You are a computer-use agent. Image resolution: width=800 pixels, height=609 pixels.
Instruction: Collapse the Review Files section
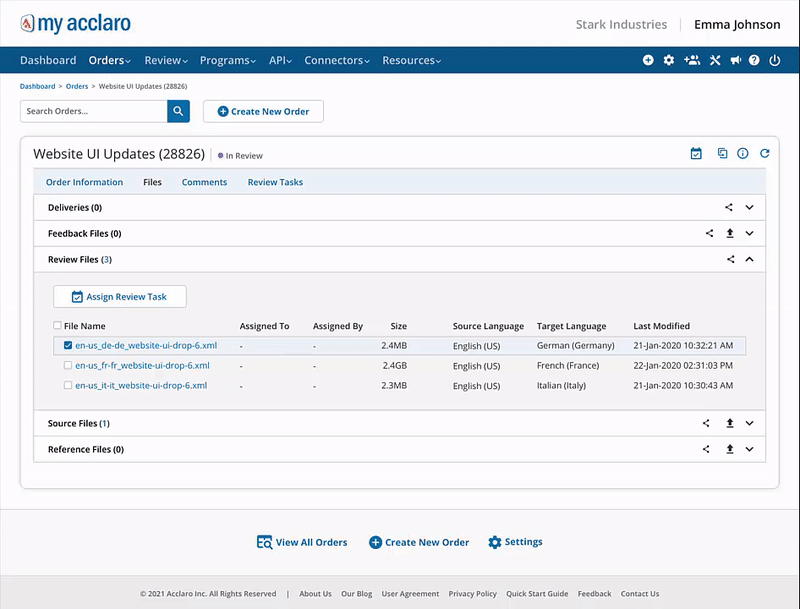point(749,259)
